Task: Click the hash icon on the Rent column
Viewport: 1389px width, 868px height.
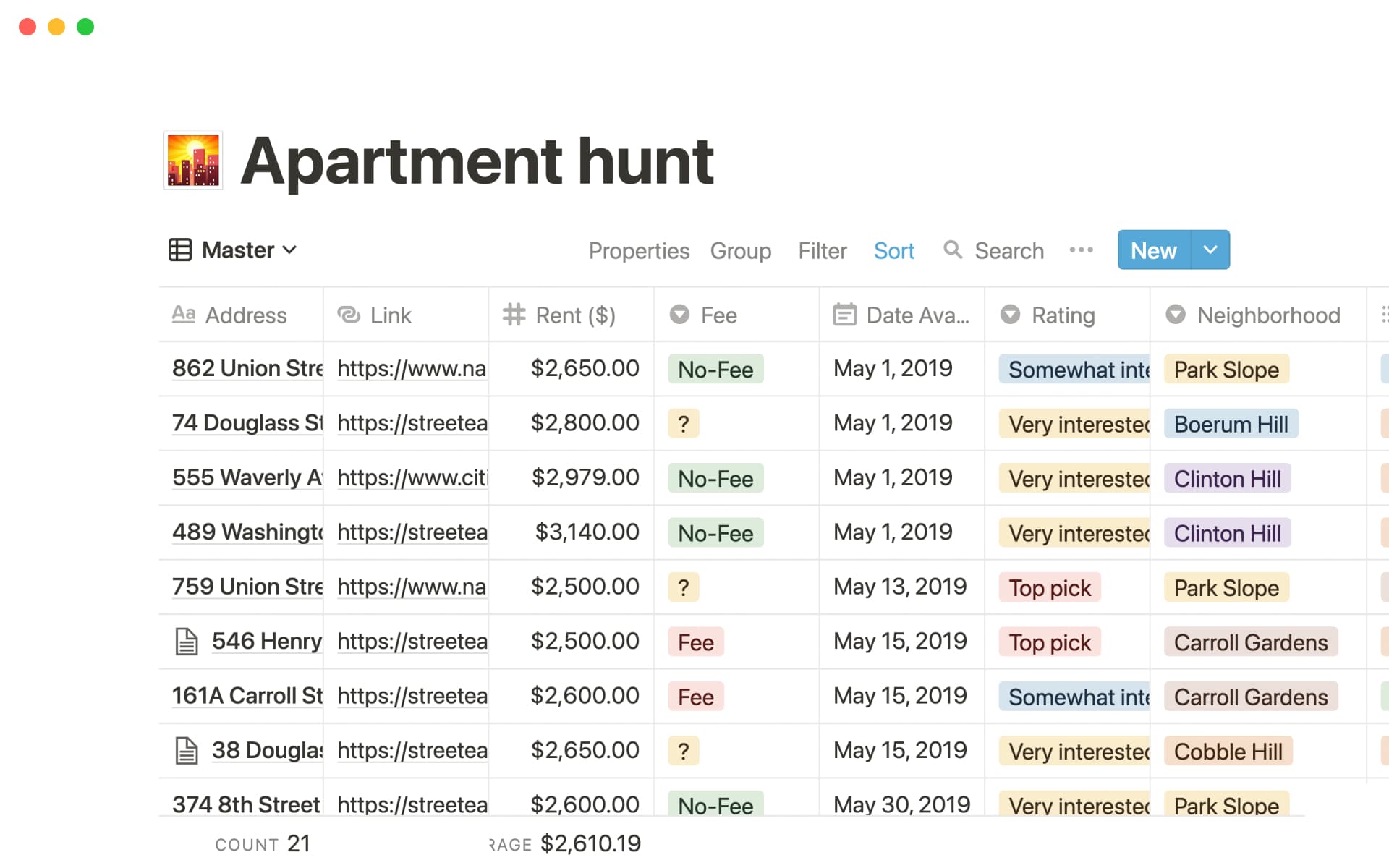Action: click(514, 315)
